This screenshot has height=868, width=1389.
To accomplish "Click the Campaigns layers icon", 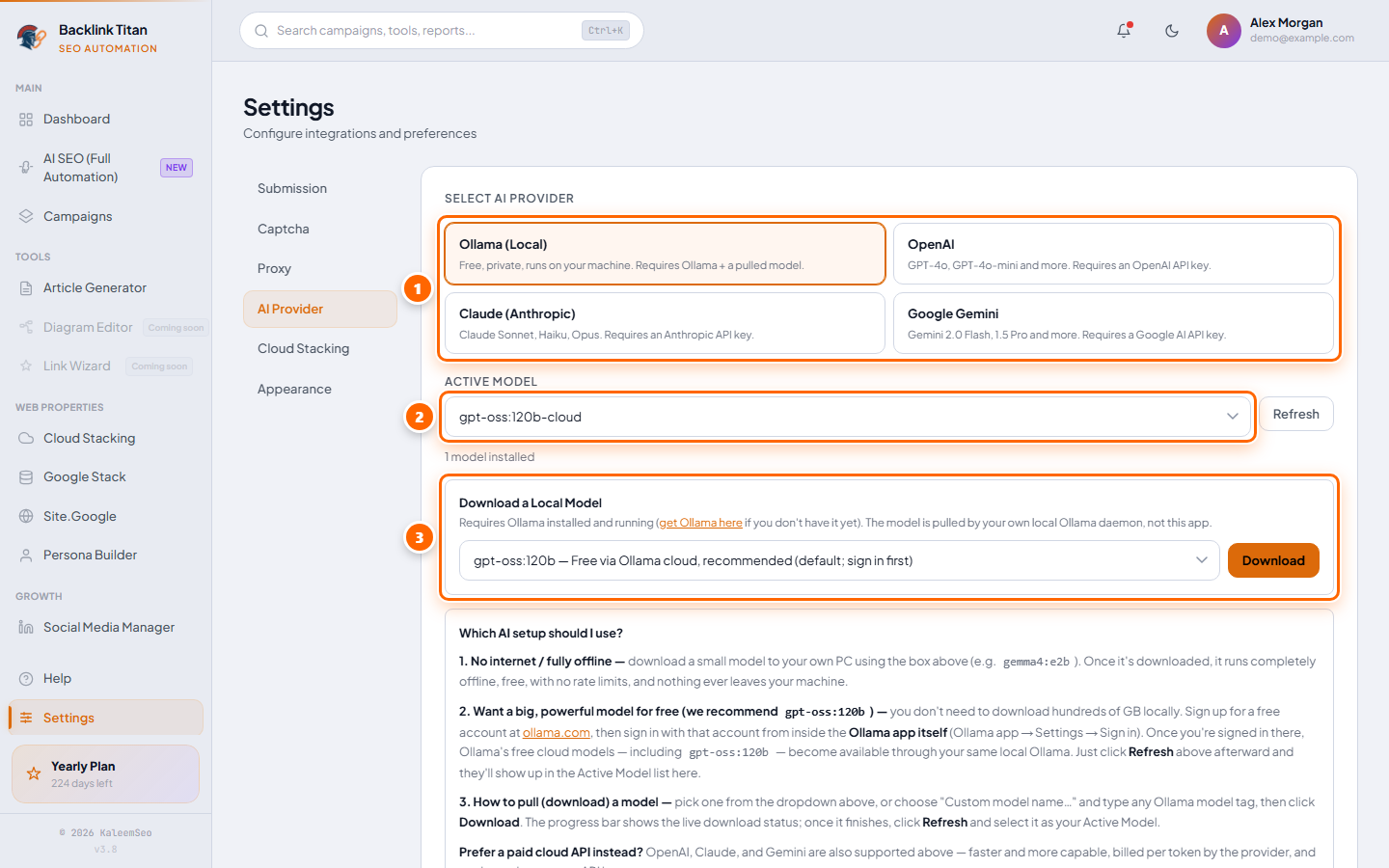I will [x=26, y=217].
